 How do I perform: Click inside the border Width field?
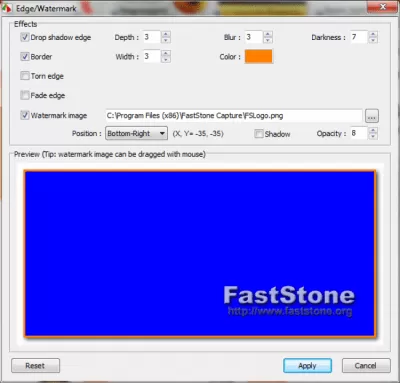pyautogui.click(x=152, y=56)
